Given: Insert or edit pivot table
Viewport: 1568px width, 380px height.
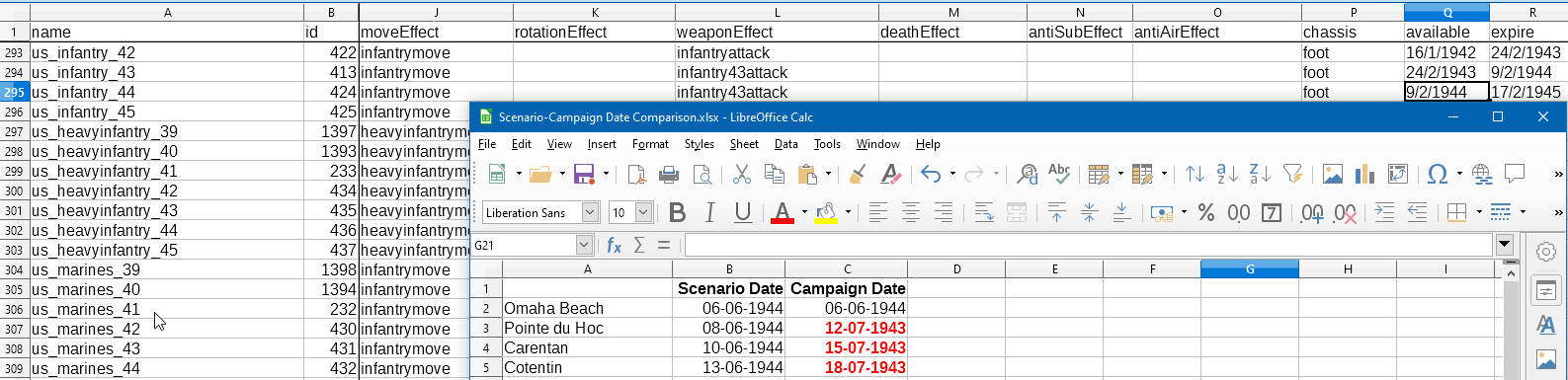Looking at the screenshot, I should coord(1398,175).
